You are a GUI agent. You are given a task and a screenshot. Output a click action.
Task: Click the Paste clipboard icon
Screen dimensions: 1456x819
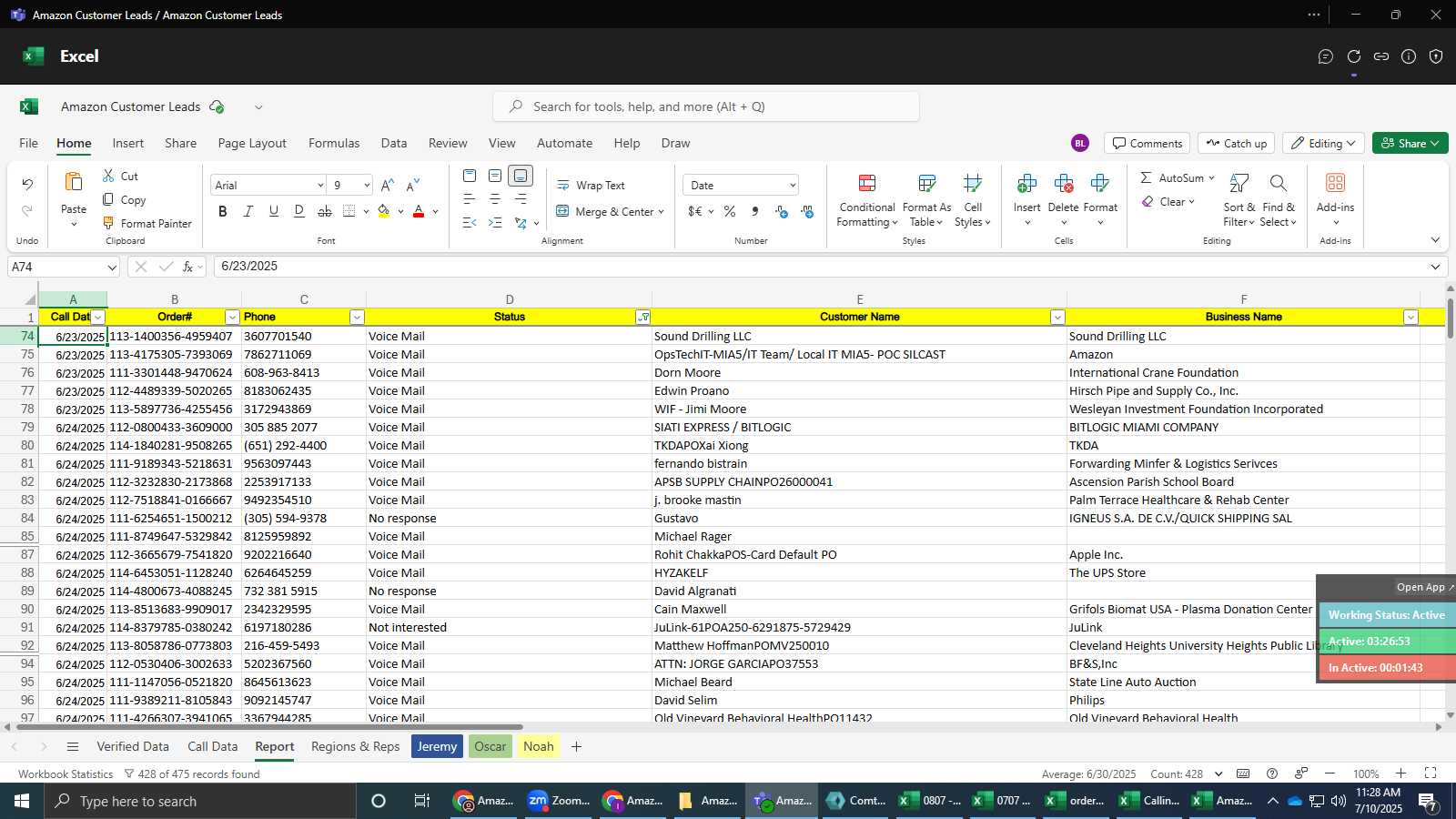(x=74, y=182)
